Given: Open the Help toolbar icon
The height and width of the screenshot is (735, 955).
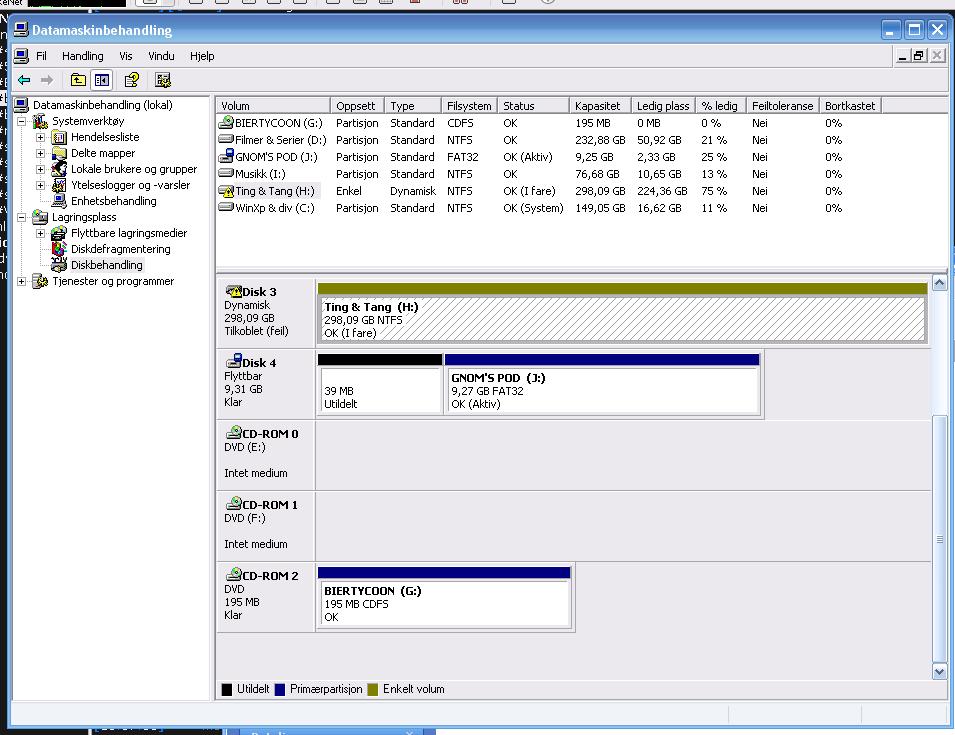Looking at the screenshot, I should coord(132,80).
